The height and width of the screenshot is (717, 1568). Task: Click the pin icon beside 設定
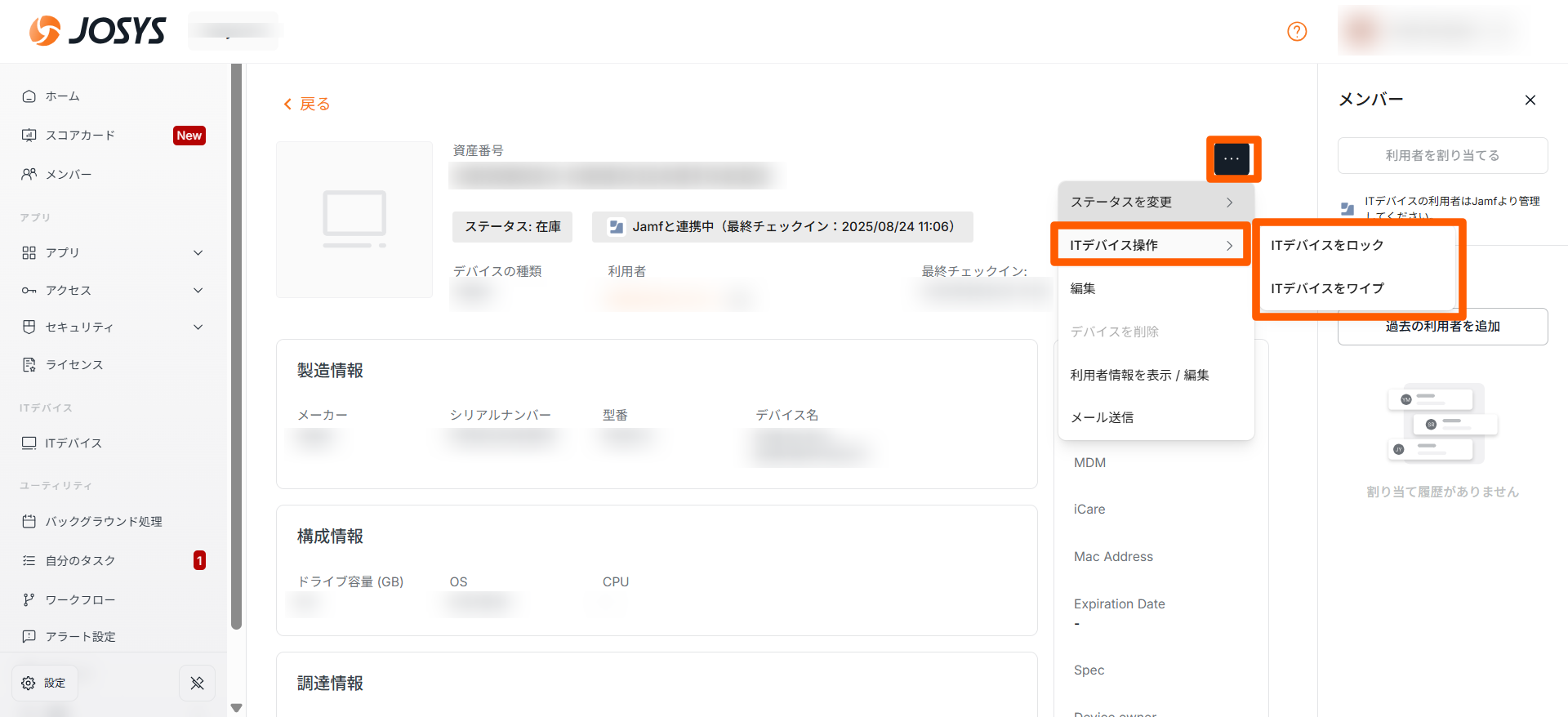point(197,683)
